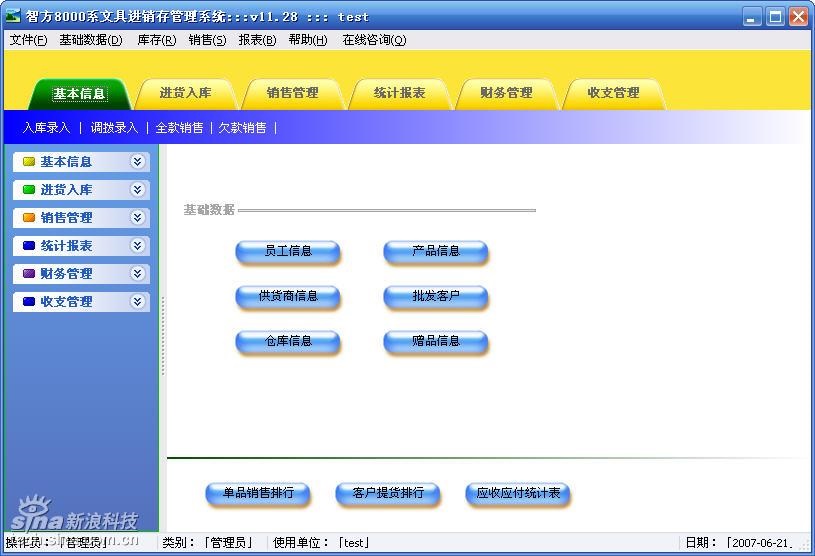The width and height of the screenshot is (815, 556).
Task: Open the 赠品信息 button
Action: [436, 342]
